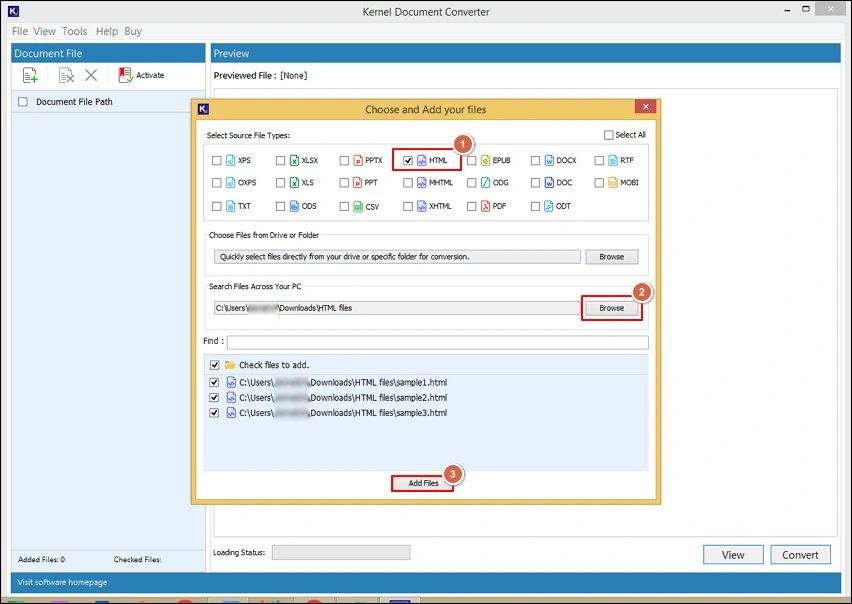The width and height of the screenshot is (852, 604).
Task: Uncheck the HTML source type checkbox
Action: (x=408, y=161)
